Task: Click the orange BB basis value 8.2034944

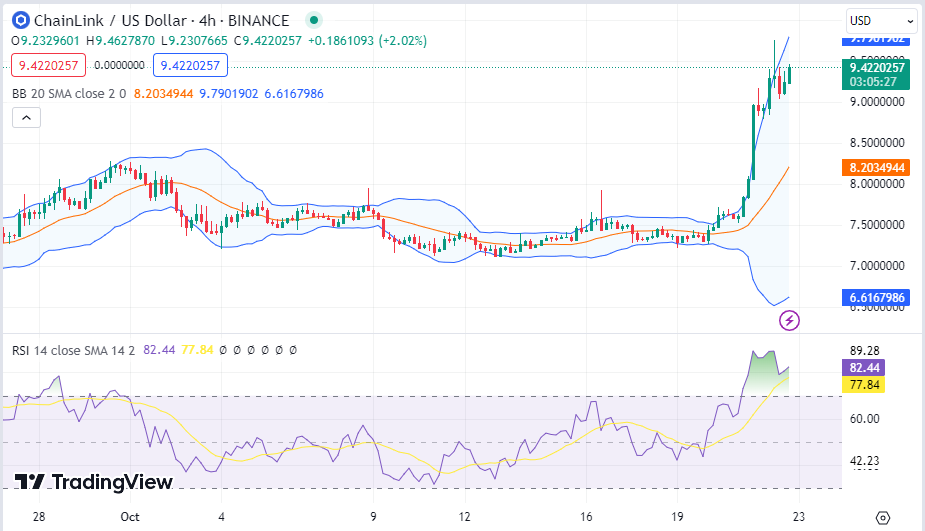Action: (163, 93)
